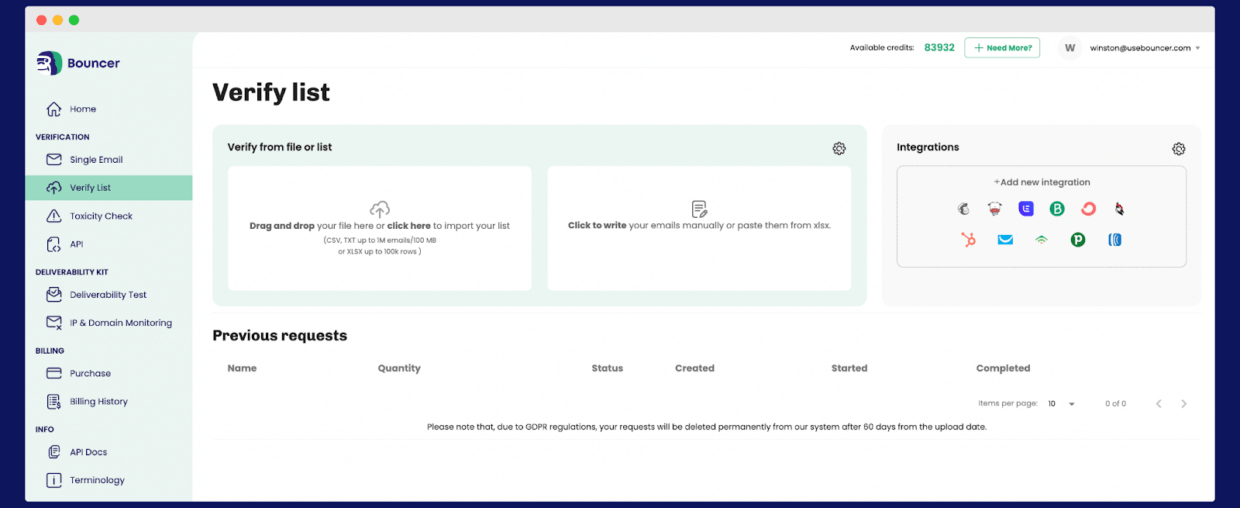1240x508 pixels.
Task: Select the purple E integration icon
Action: pyautogui.click(x=1026, y=209)
